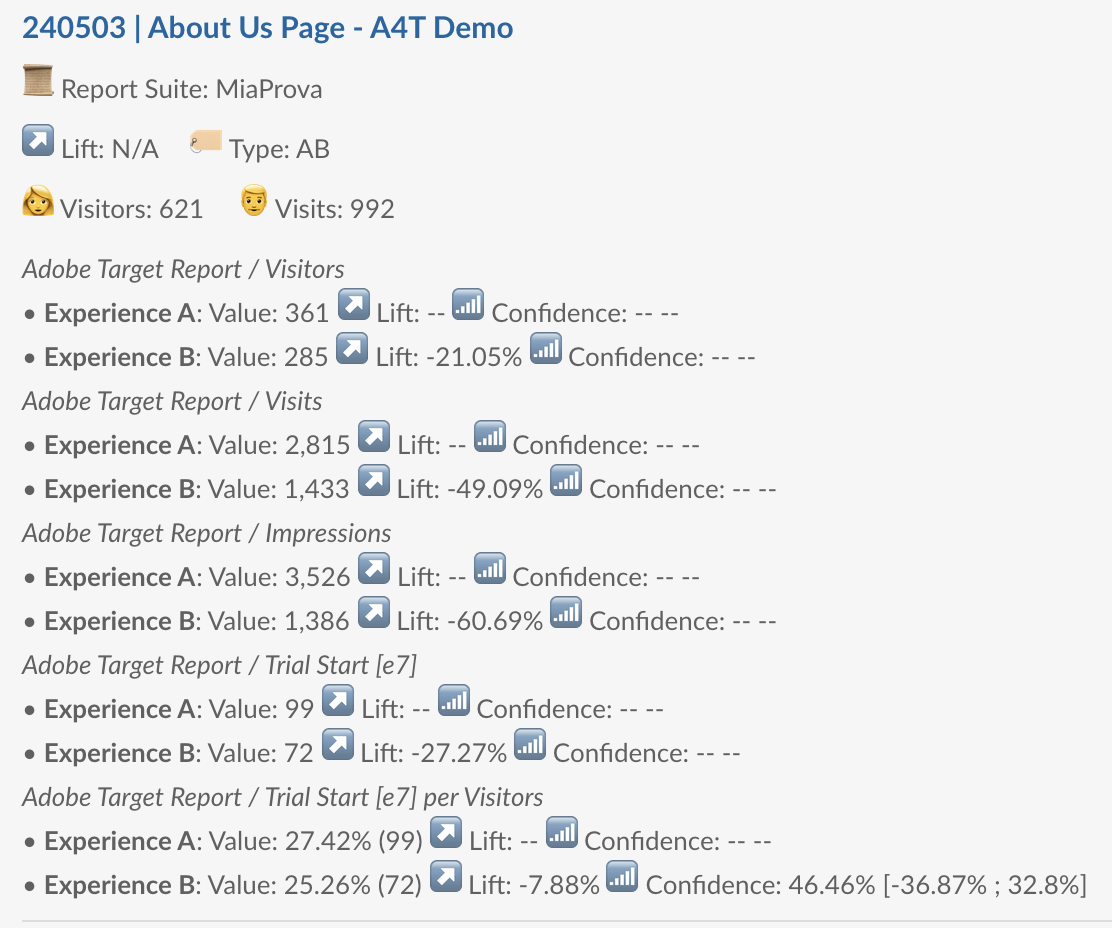The image size is (1112, 928).
Task: Click the tag icon beside Type: AB
Action: coord(206,141)
